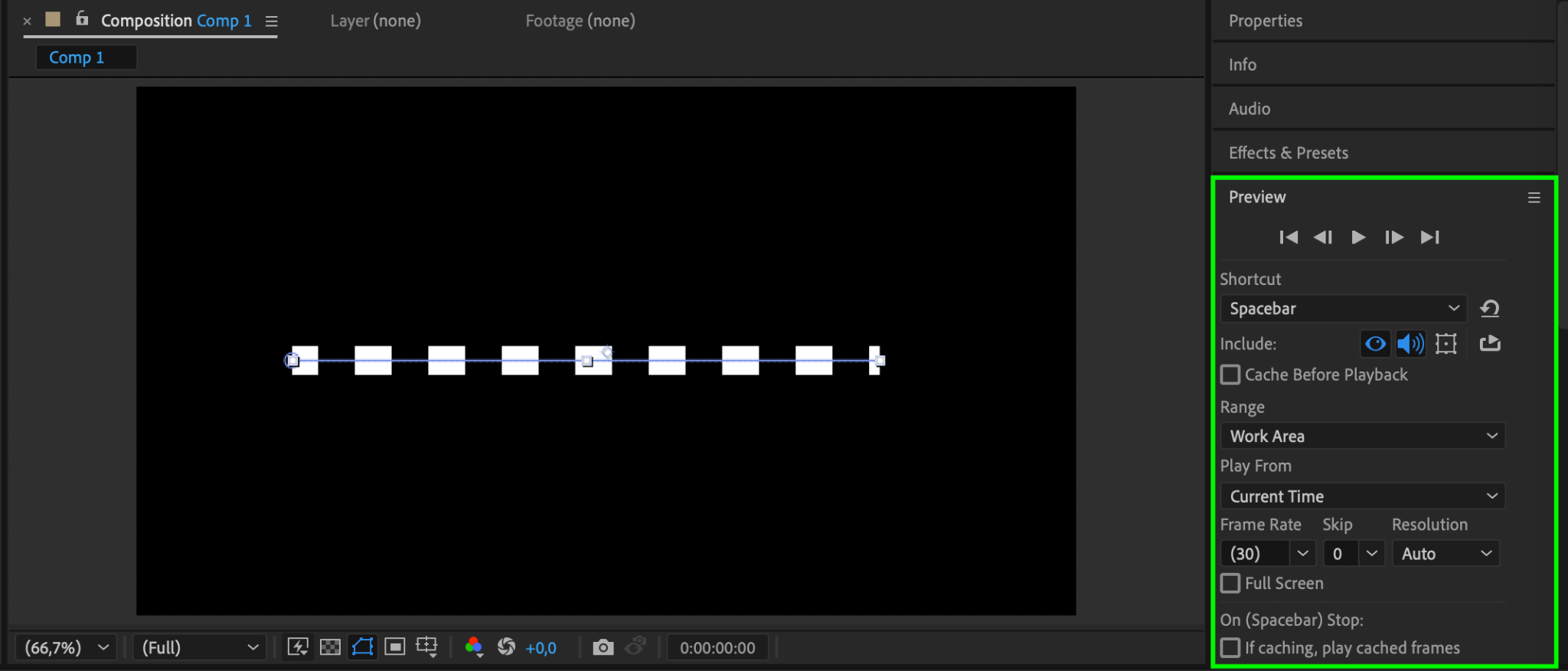Viewport: 1568px width, 671px height.
Task: Click the "Include:" label in Preview
Action: coord(1248,344)
